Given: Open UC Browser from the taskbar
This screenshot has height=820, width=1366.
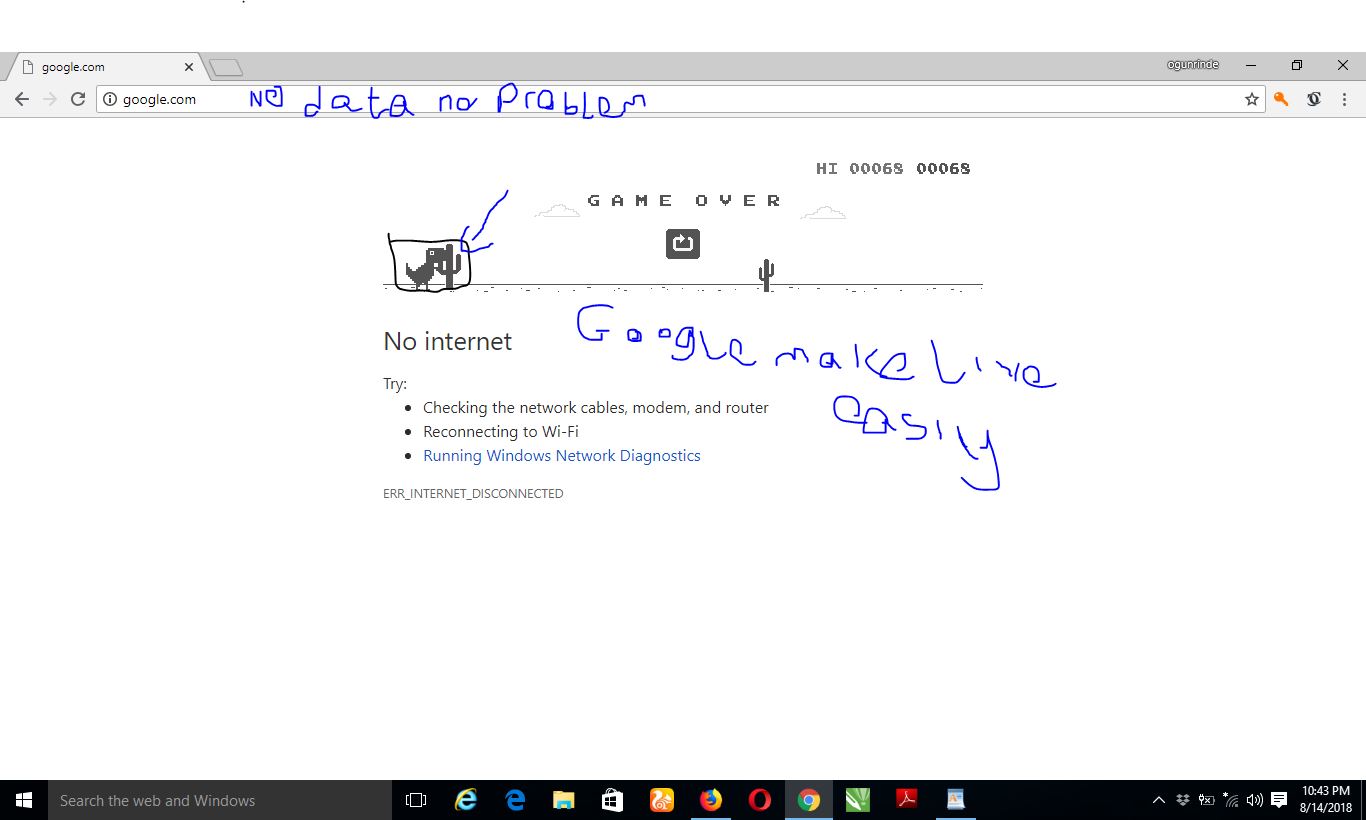Looking at the screenshot, I should [x=662, y=800].
